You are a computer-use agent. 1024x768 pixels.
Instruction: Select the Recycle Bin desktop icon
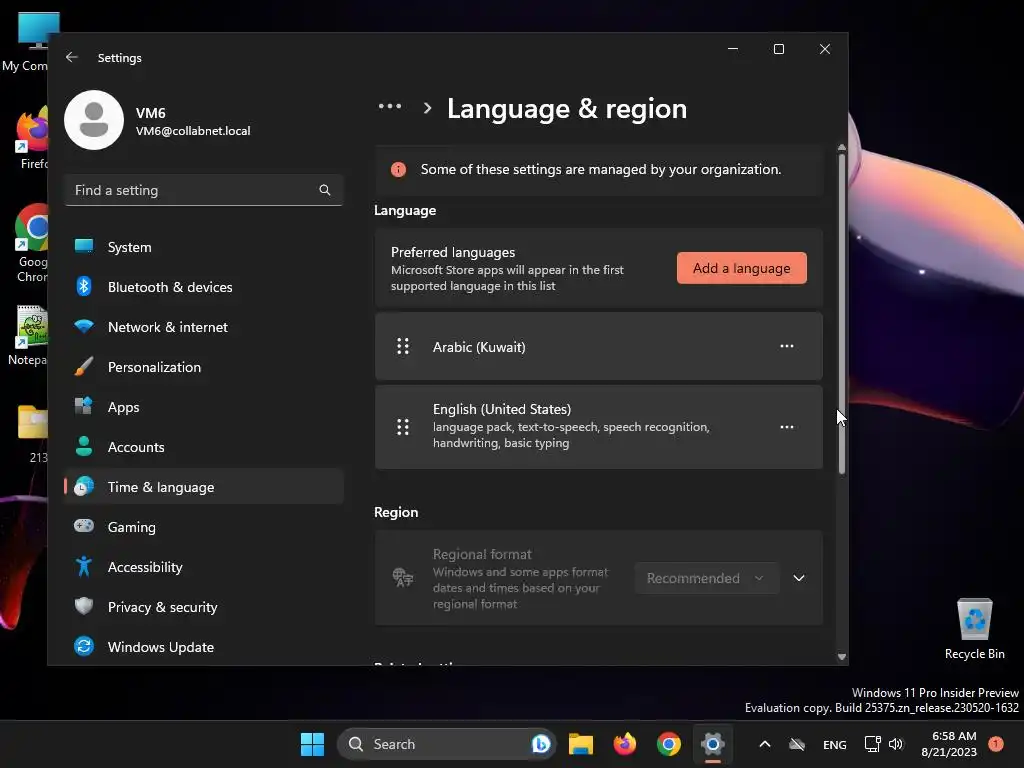tap(974, 630)
